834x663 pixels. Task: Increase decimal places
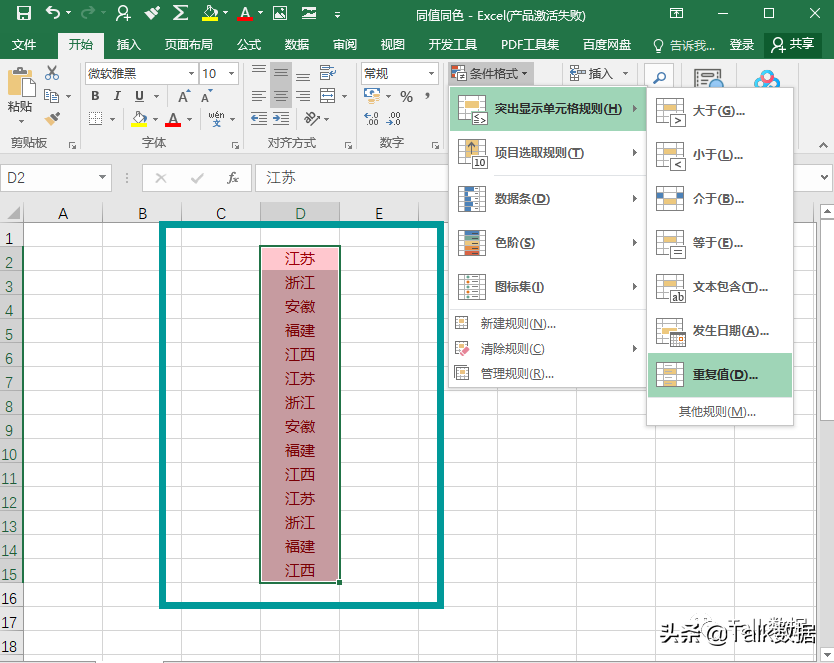click(x=371, y=119)
